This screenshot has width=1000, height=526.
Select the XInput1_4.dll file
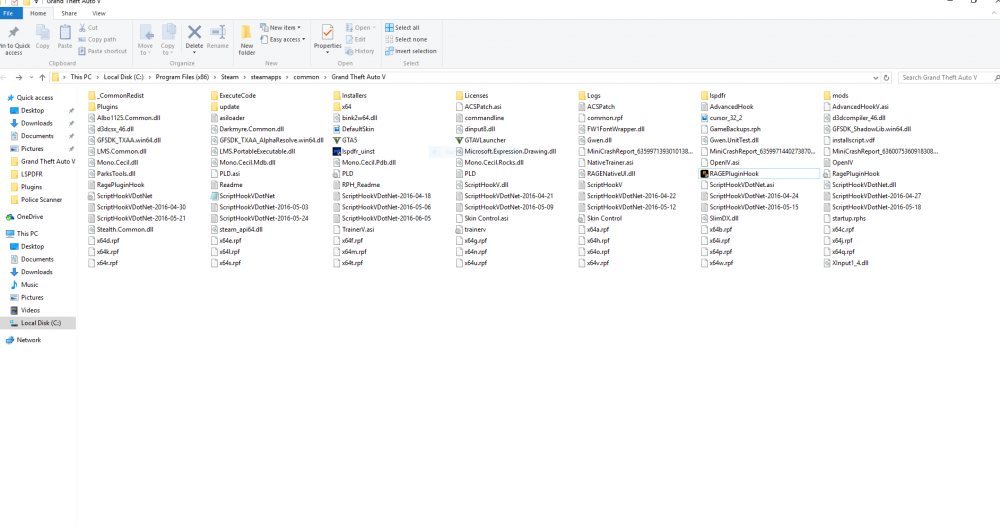[846, 263]
